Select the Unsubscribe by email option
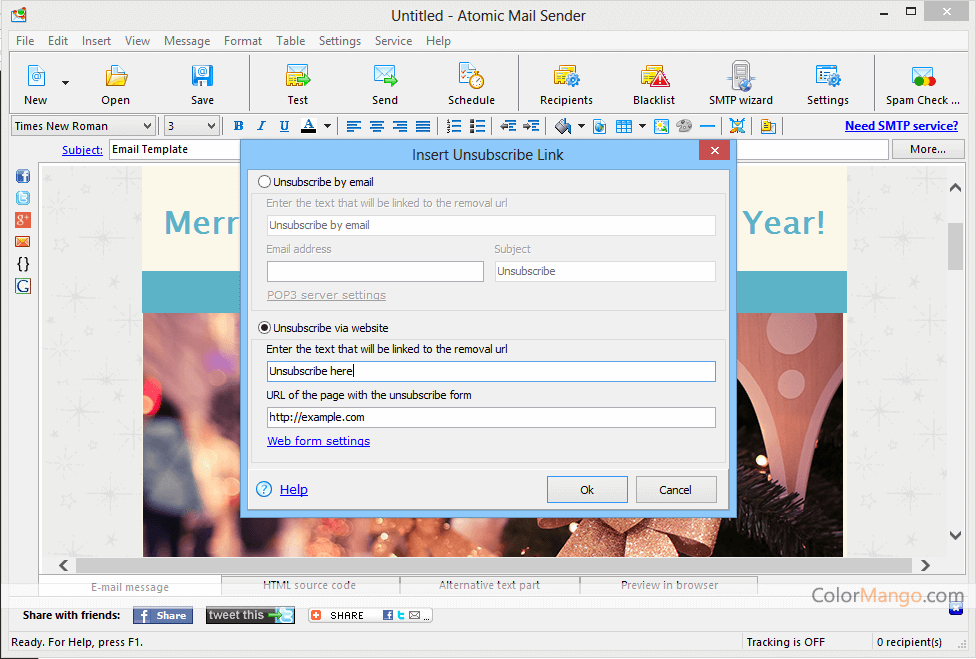The width and height of the screenshot is (976, 659). (265, 182)
